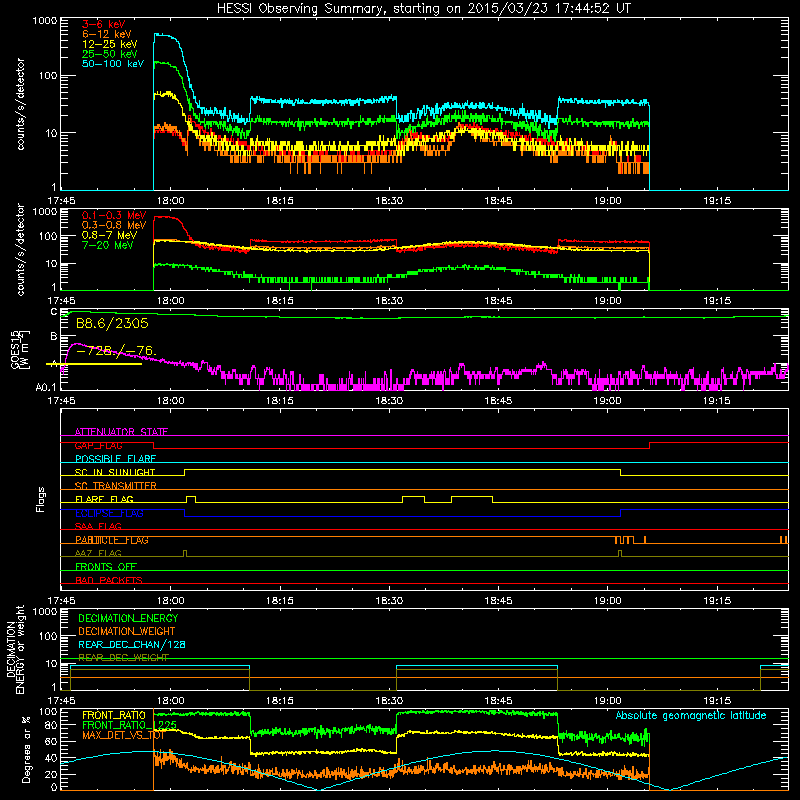Select the SAA_FLAG label

coord(98,526)
